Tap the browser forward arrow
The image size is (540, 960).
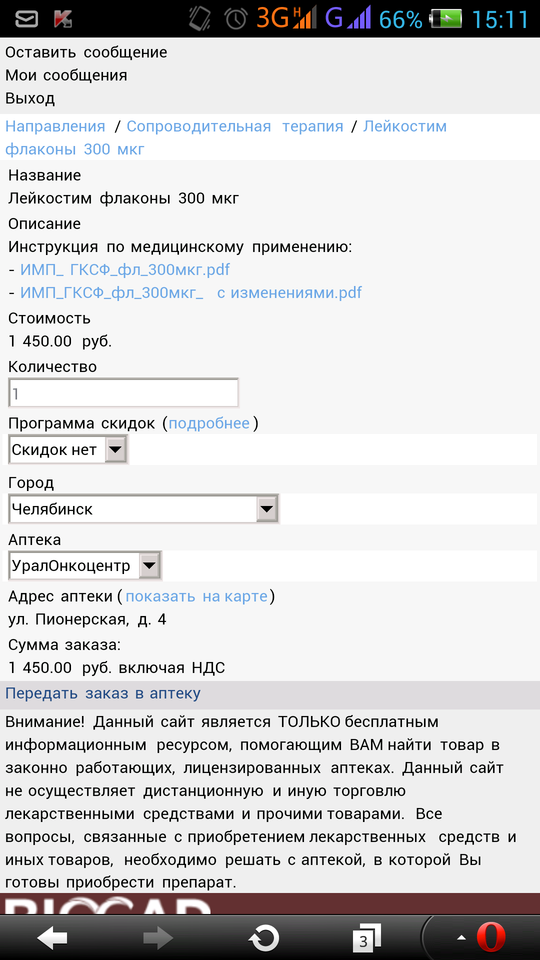tap(159, 937)
